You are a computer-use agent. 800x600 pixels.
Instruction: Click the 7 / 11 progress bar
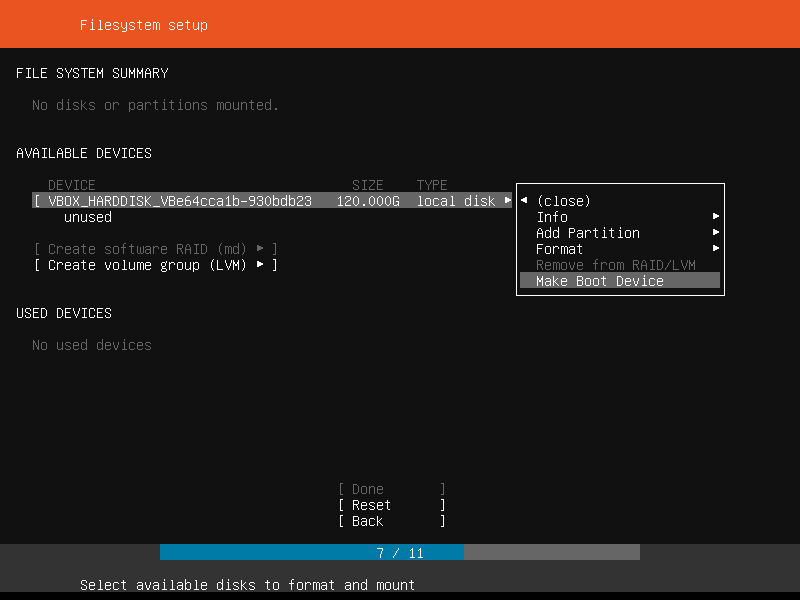tap(400, 553)
